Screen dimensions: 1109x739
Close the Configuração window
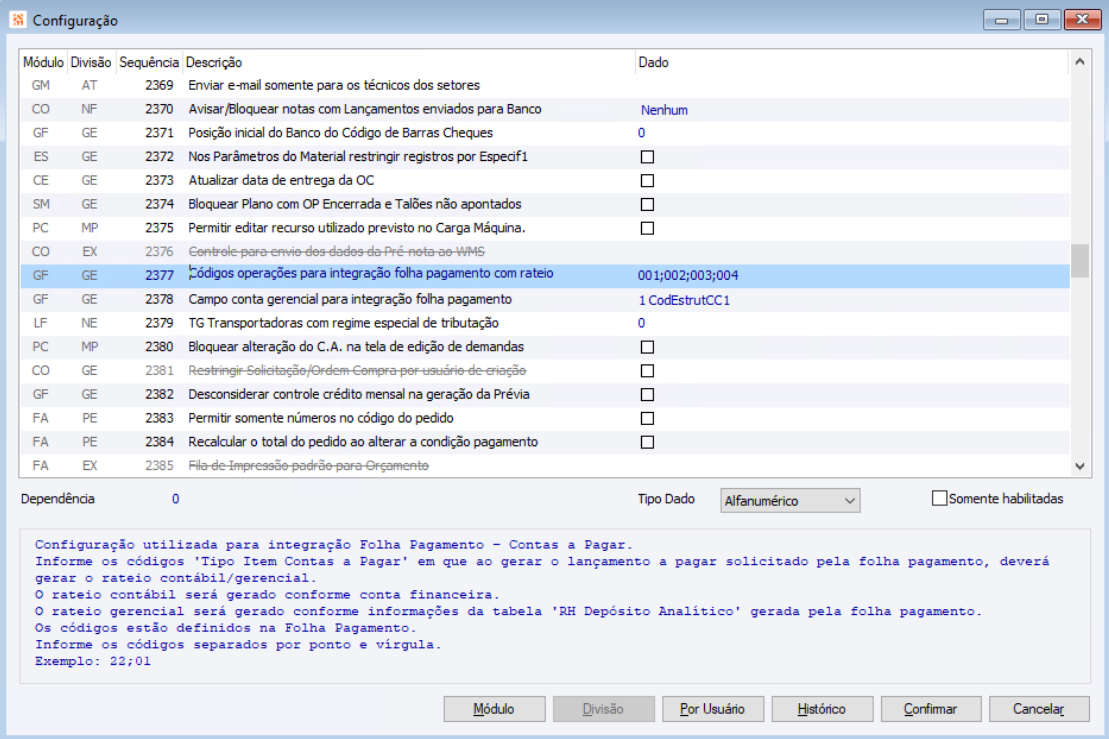click(x=1082, y=20)
